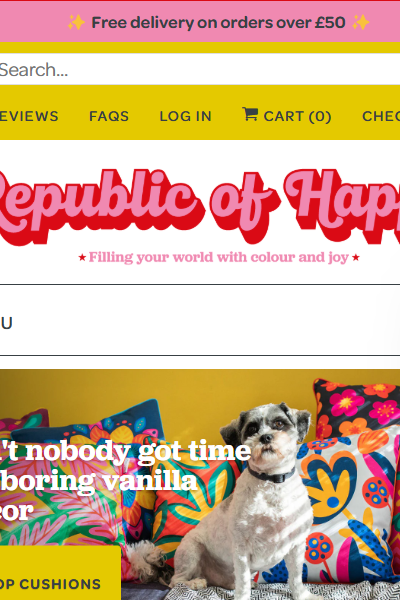Click the Shop Cushions button

[60, 573]
